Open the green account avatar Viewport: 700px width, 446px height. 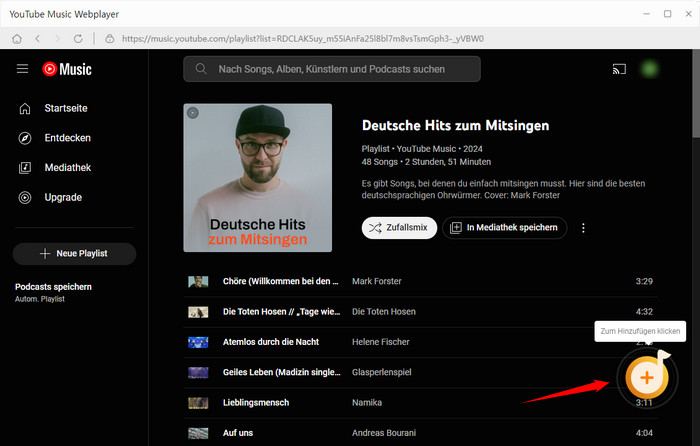[x=649, y=69]
